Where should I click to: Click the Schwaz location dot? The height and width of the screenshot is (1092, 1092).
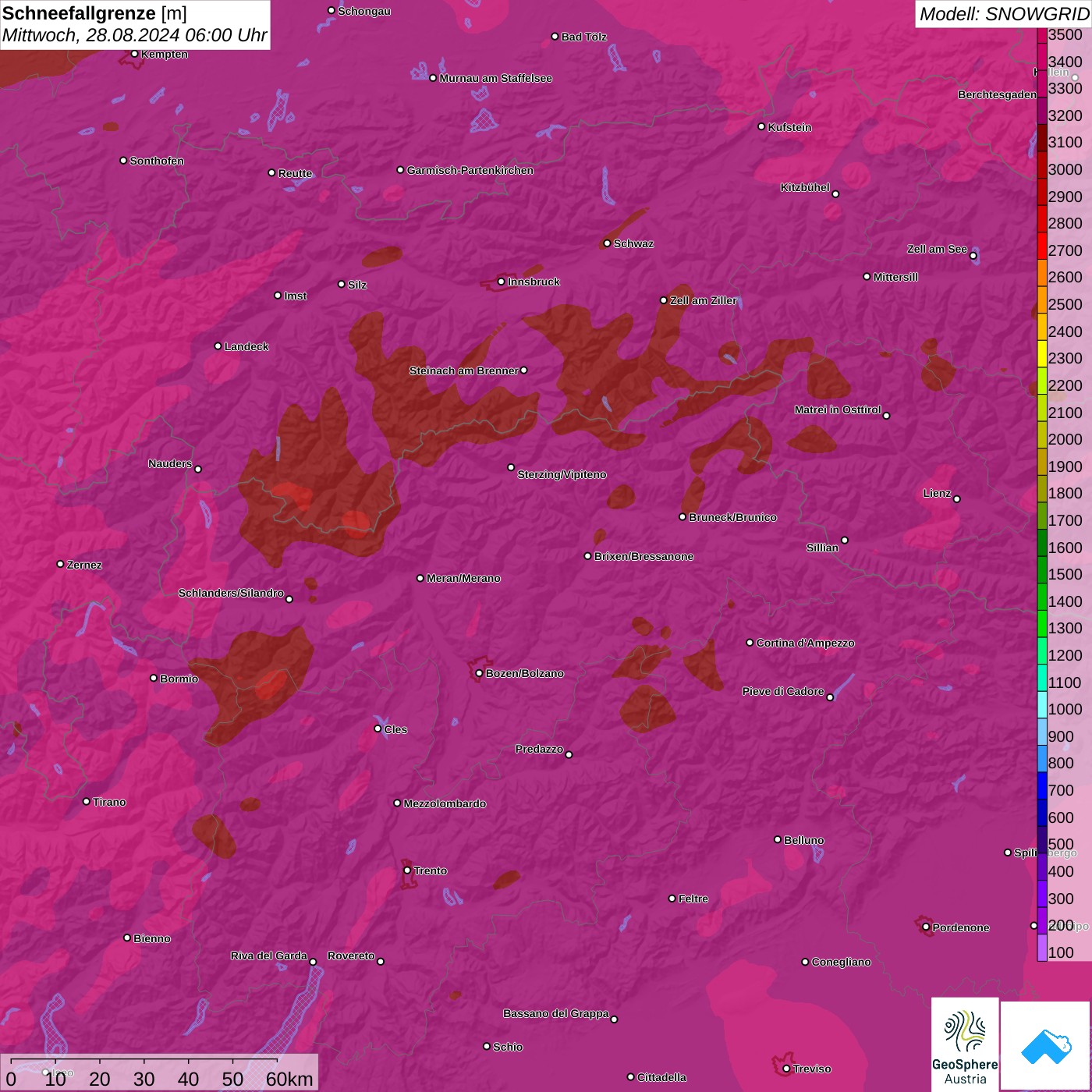[607, 243]
